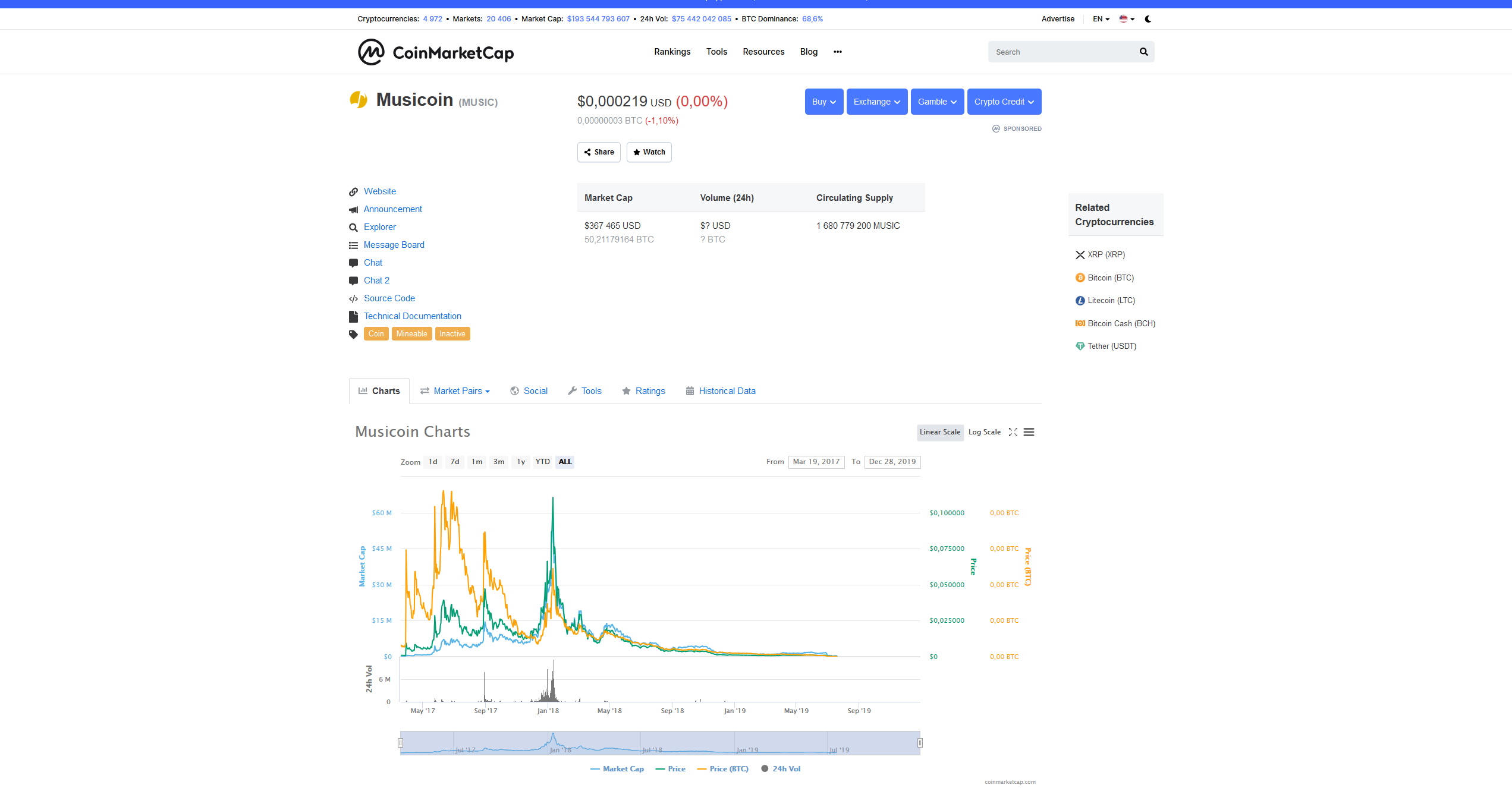Switch to the Tools tab
This screenshot has height=788, width=1512.
pos(584,391)
